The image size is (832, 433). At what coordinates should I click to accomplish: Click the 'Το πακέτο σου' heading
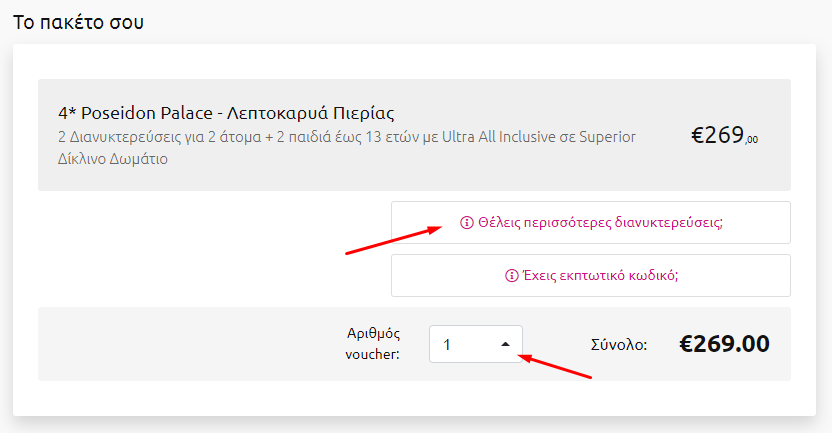point(79,22)
